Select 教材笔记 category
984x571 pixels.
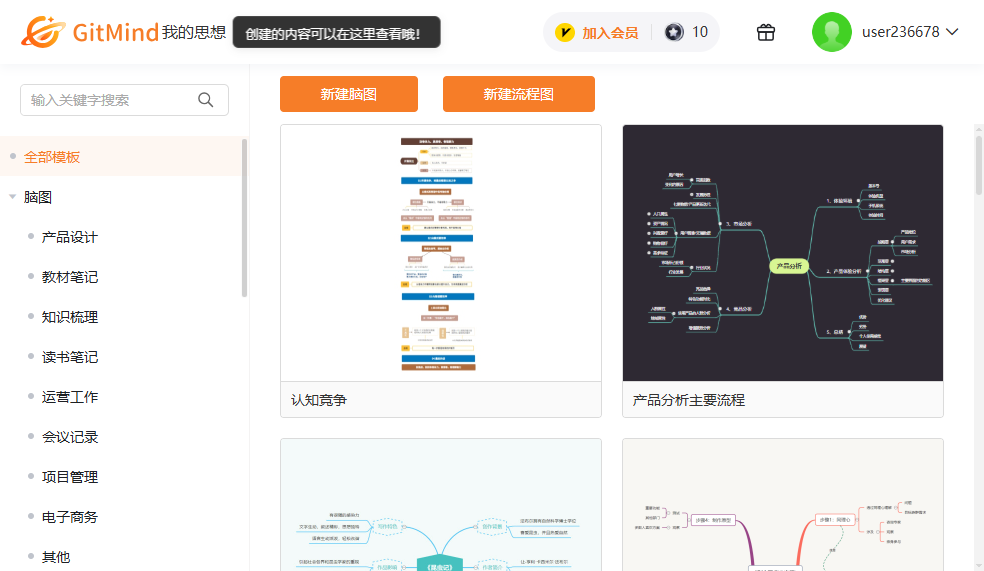(x=70, y=277)
